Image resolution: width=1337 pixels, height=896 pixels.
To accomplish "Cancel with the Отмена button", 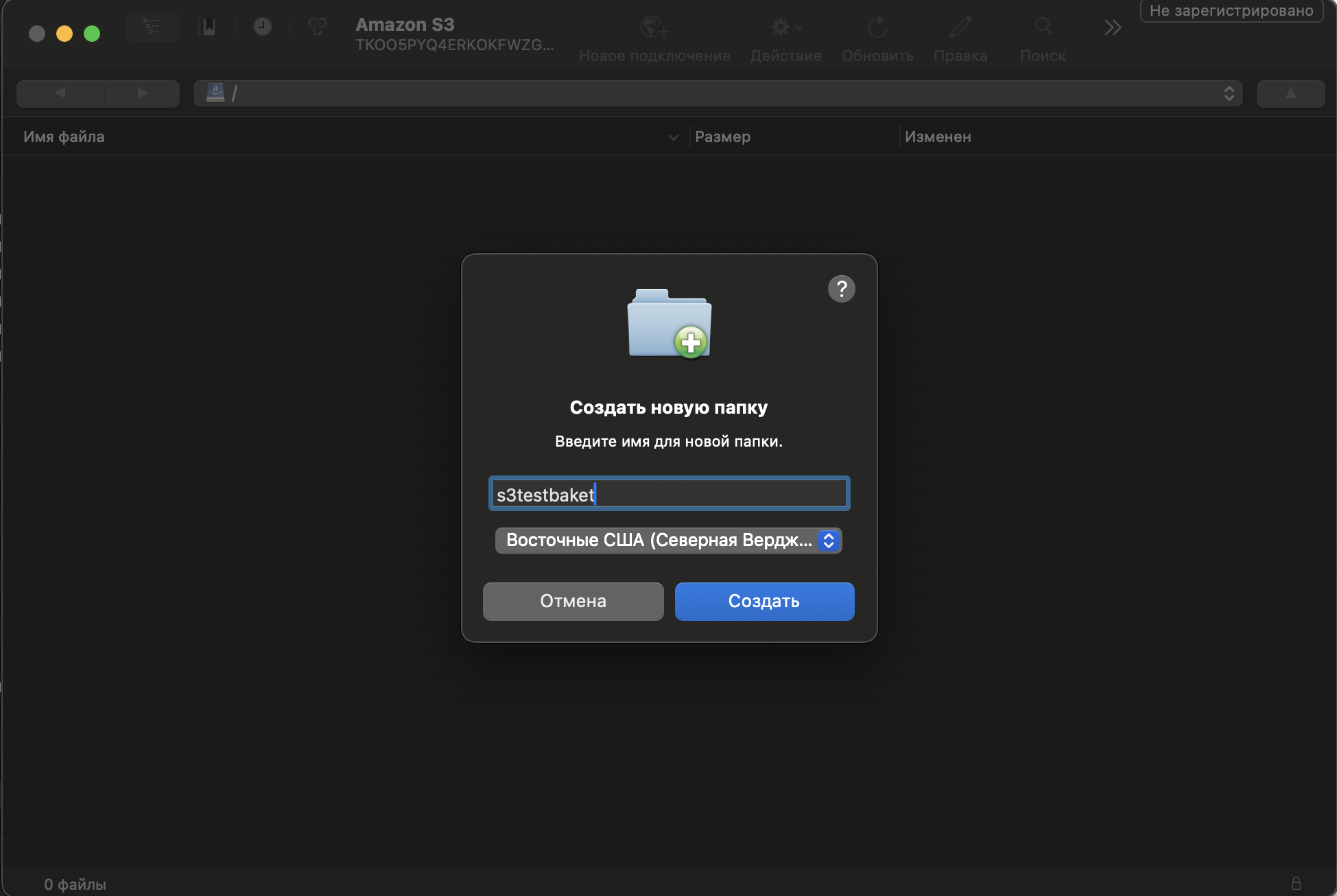I will [x=573, y=601].
